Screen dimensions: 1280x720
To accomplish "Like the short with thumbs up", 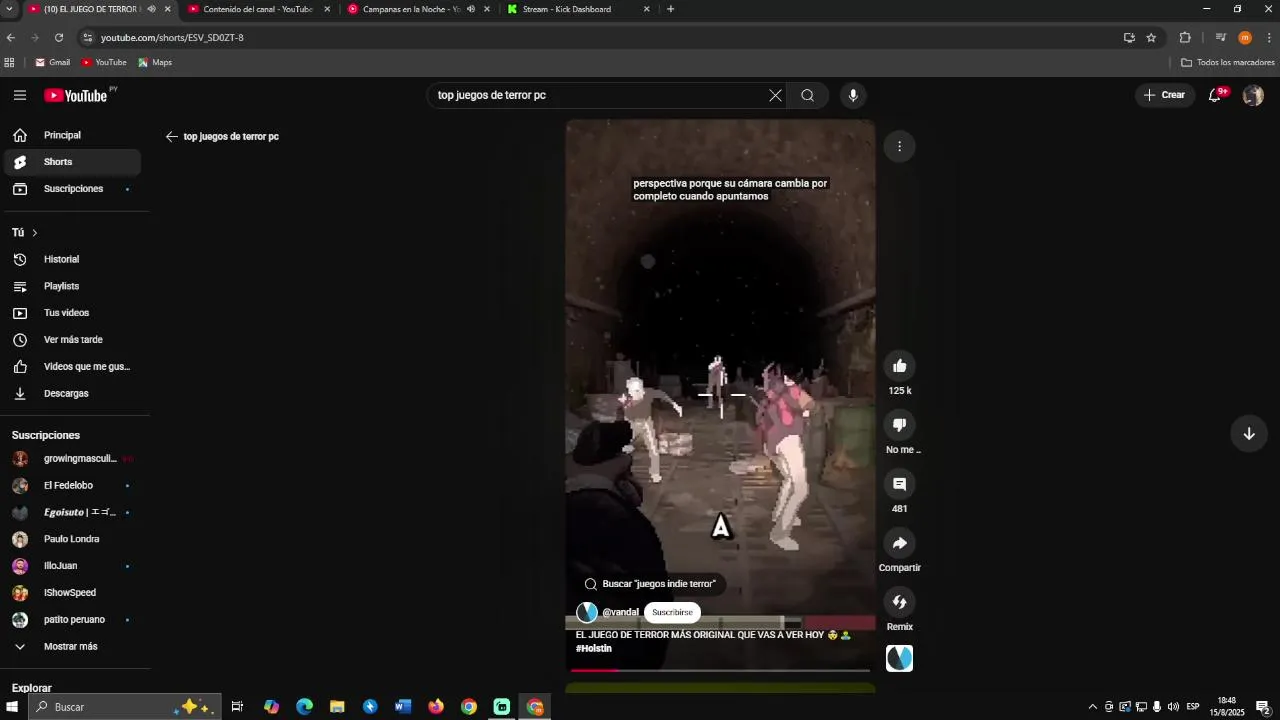I will pos(899,366).
